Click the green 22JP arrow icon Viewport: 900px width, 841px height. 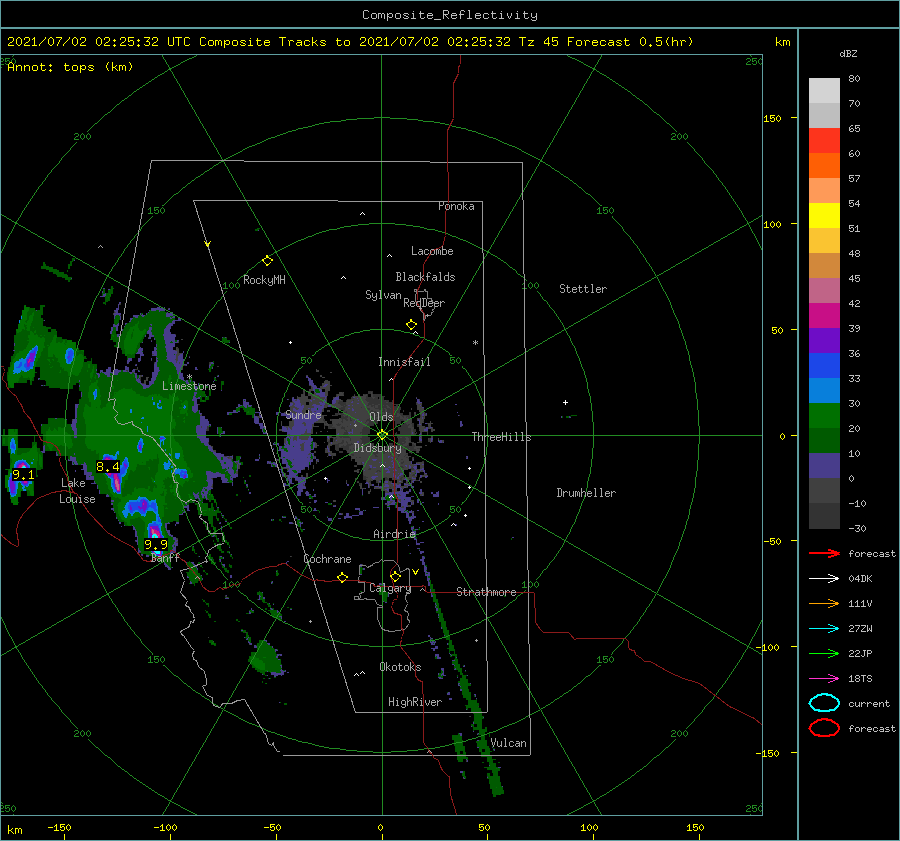(824, 653)
